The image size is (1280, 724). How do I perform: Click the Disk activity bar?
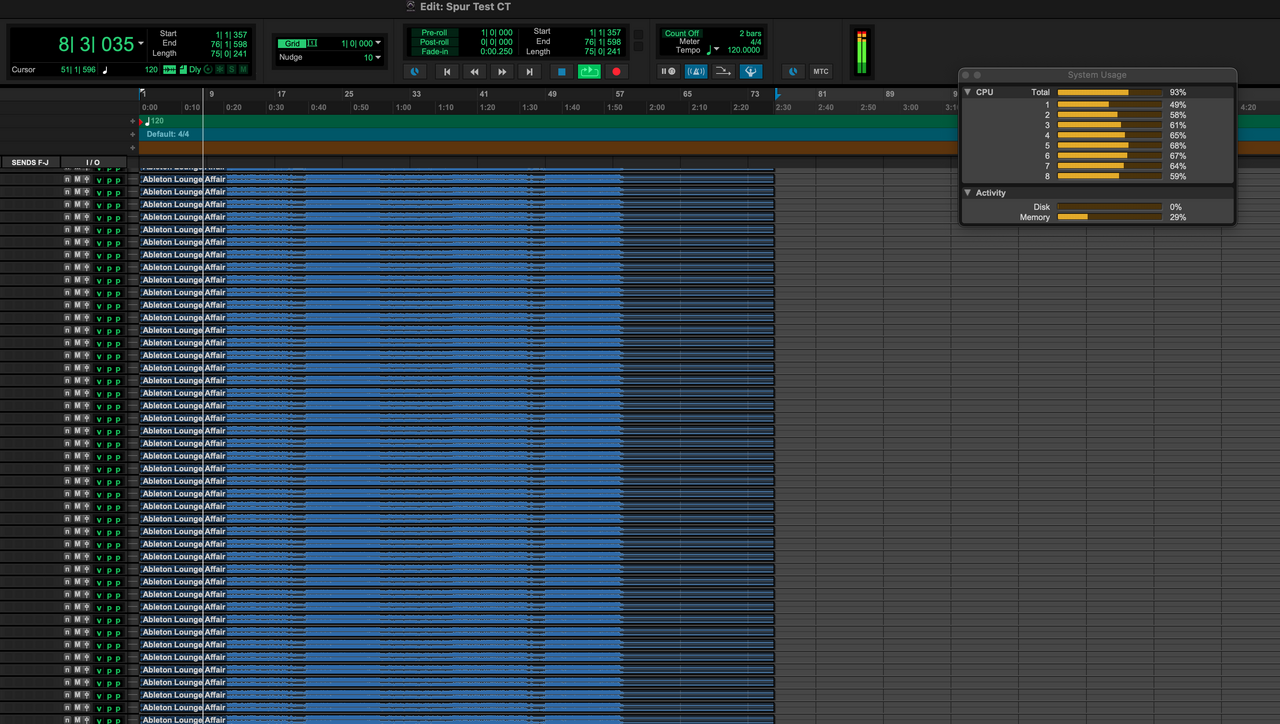tap(1110, 207)
